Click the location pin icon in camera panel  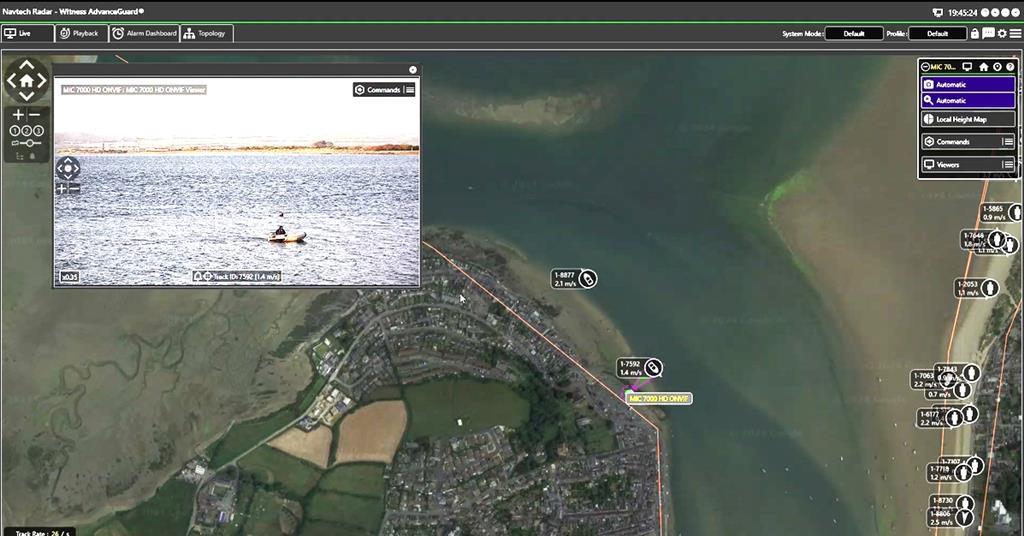(997, 67)
